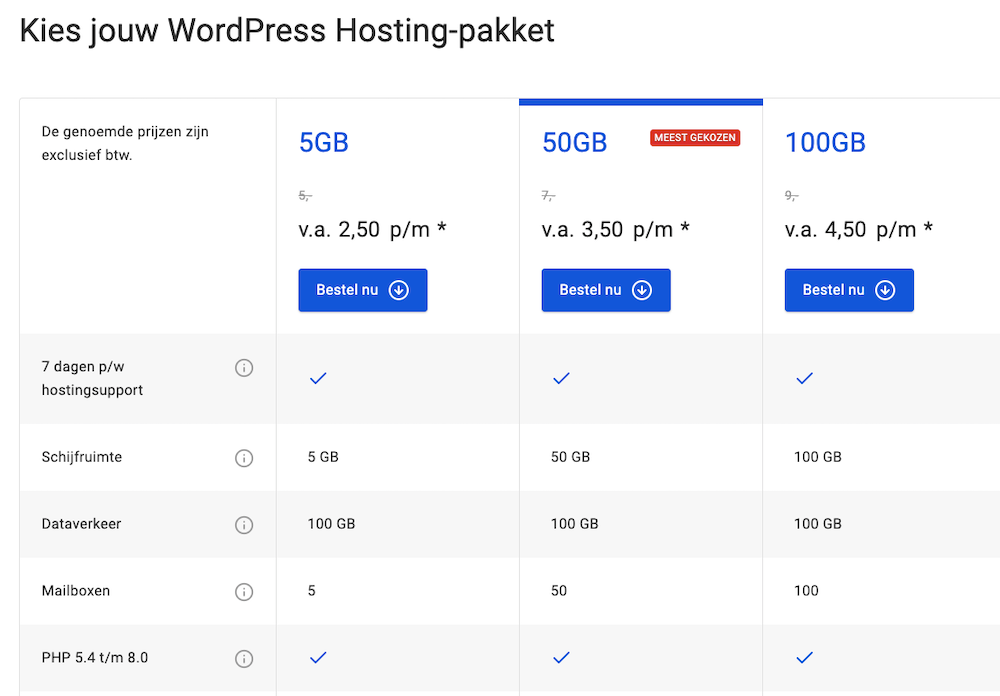Select the 100GB plan heading

825,143
